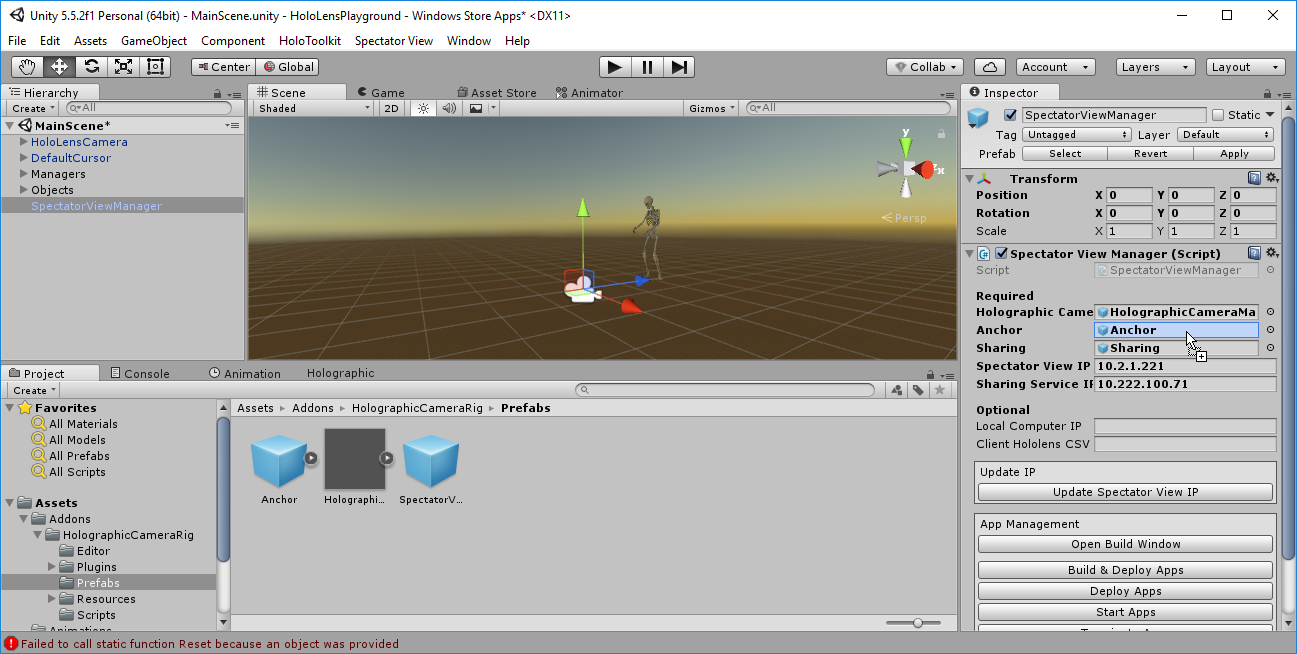Open object picker for Anchor field
The height and width of the screenshot is (654, 1297).
coord(1270,330)
